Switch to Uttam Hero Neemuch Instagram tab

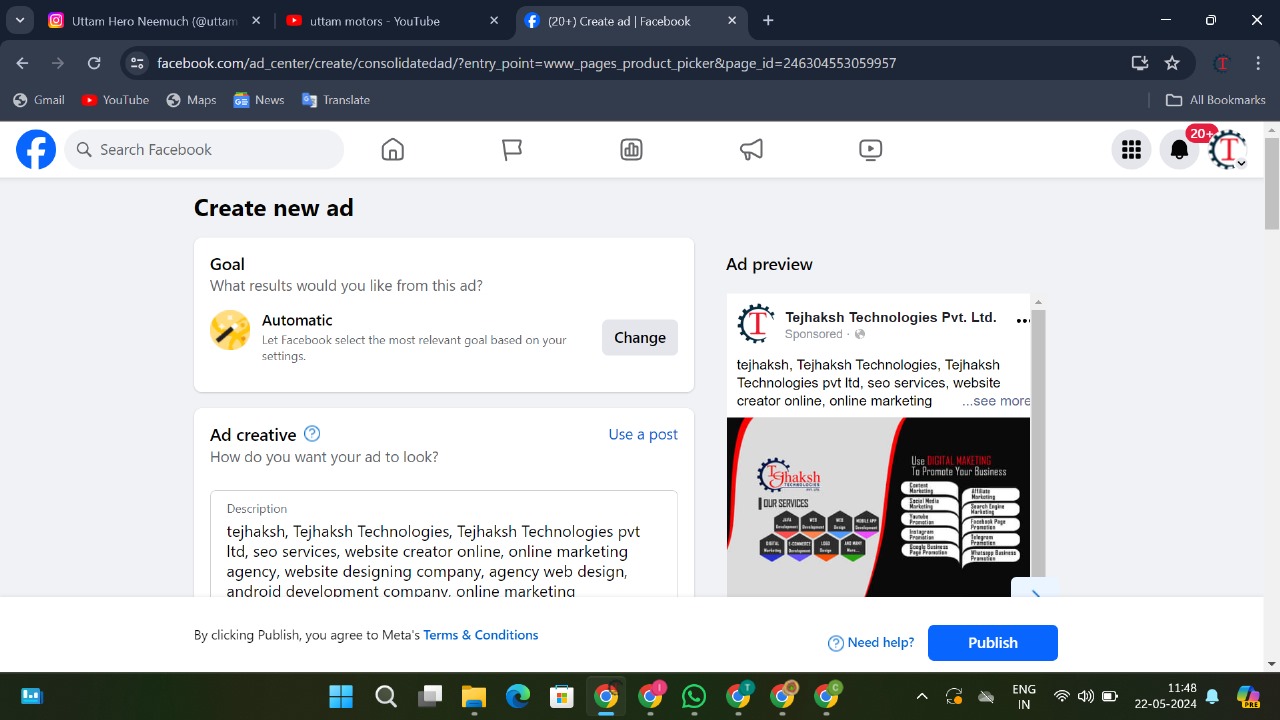155,21
